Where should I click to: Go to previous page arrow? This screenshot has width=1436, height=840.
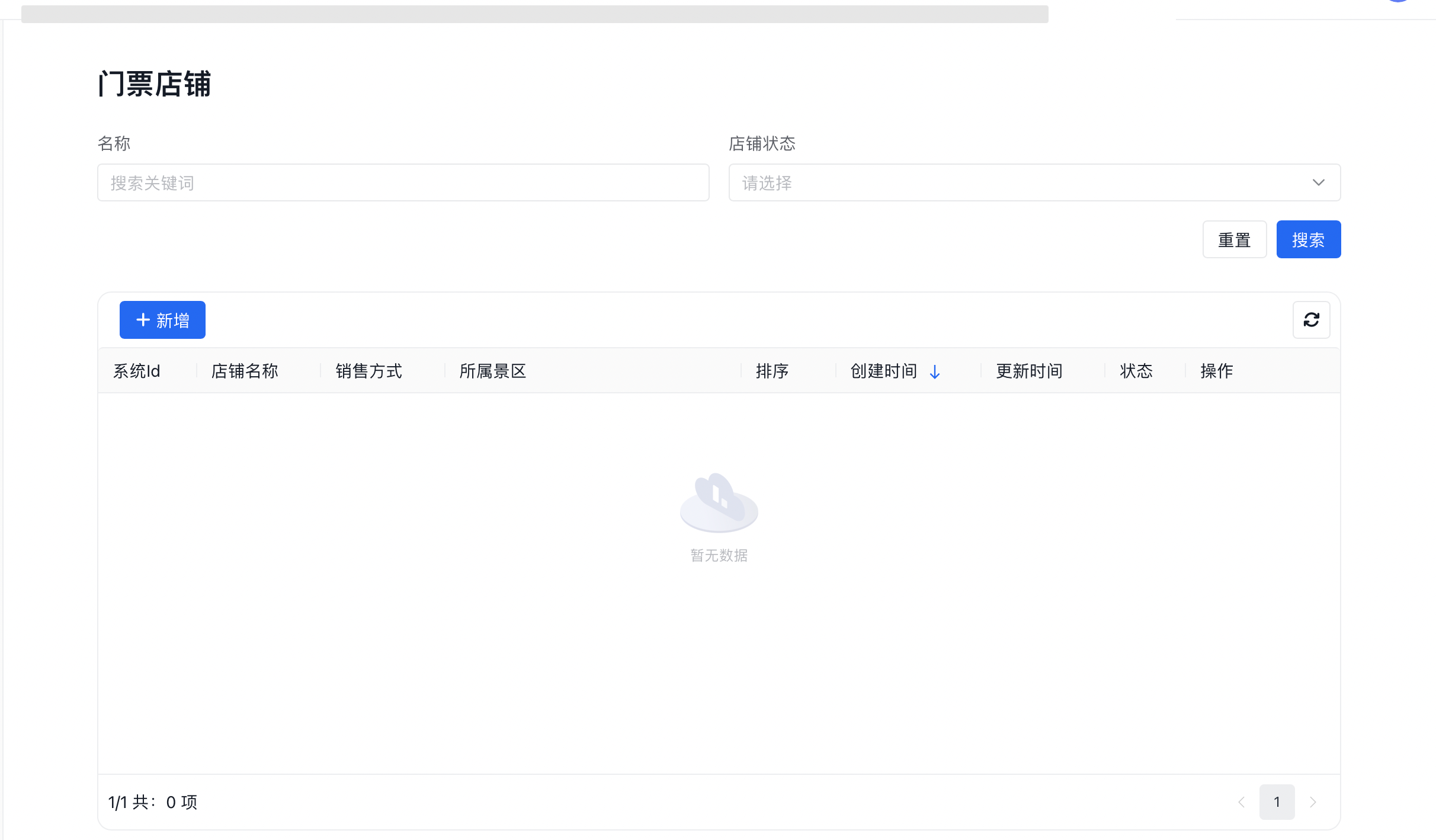click(x=1242, y=802)
